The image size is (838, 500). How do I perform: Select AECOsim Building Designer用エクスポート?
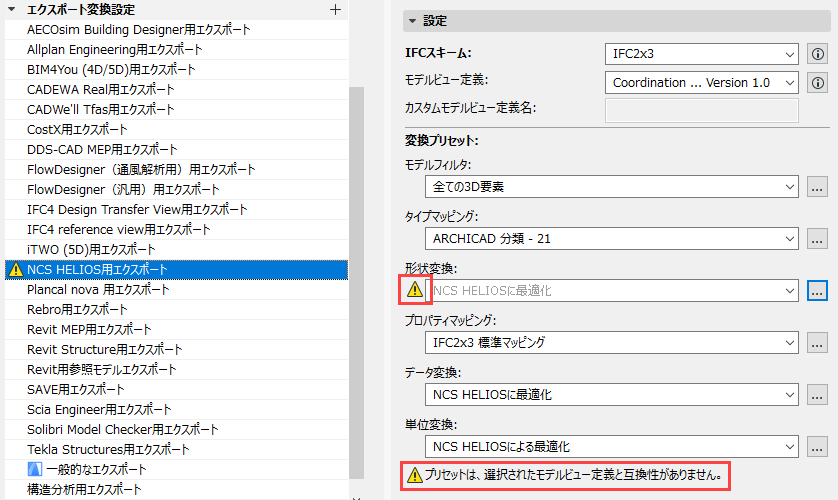coord(176,30)
